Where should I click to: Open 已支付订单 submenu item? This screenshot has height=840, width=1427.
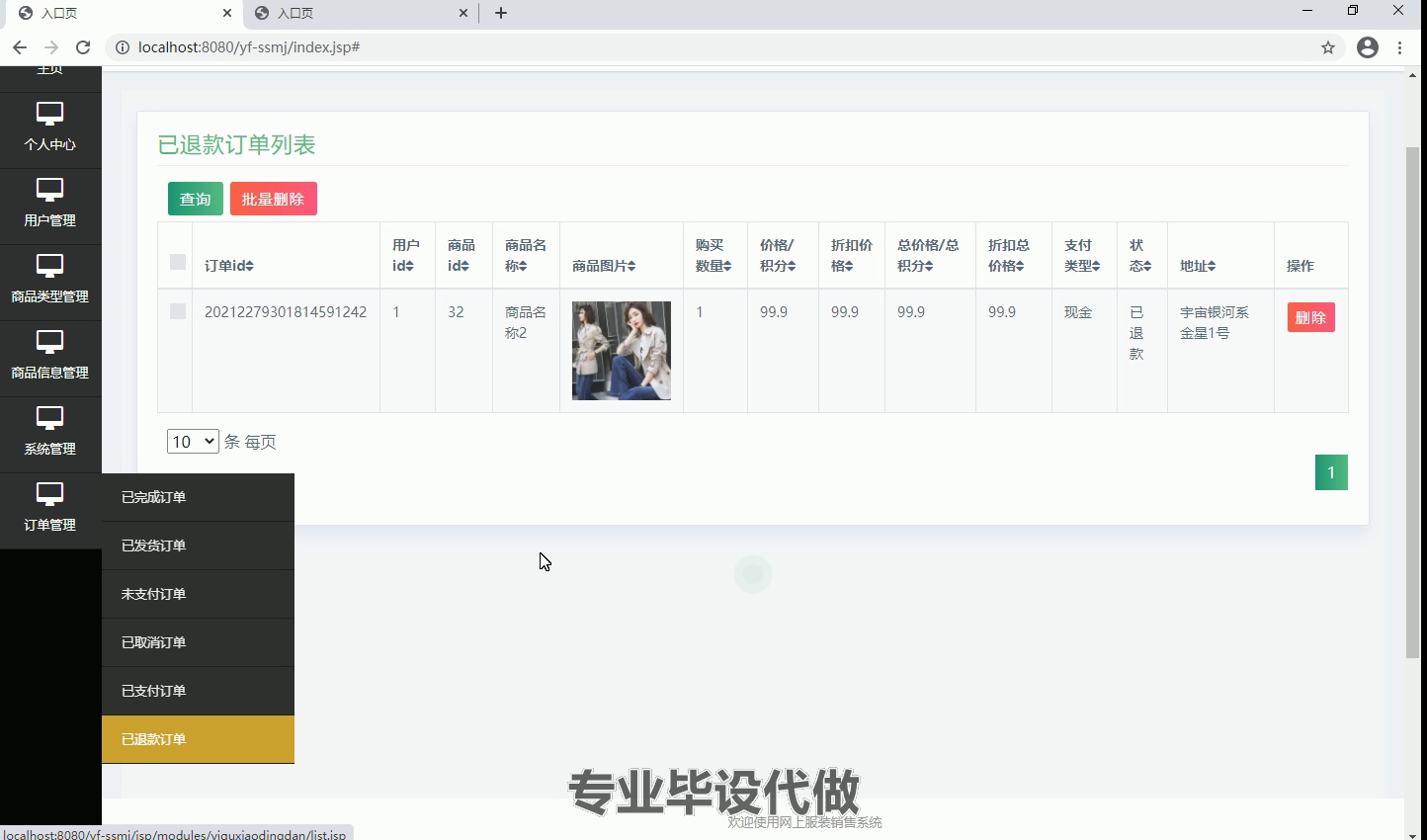point(198,691)
